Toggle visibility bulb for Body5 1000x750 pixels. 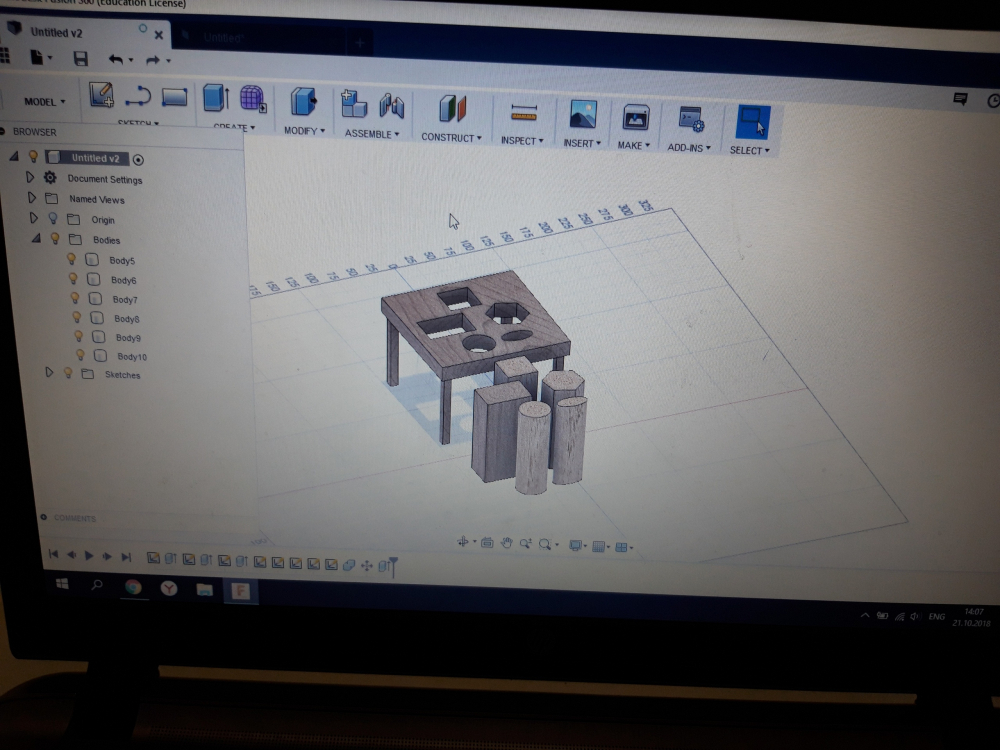pos(71,259)
